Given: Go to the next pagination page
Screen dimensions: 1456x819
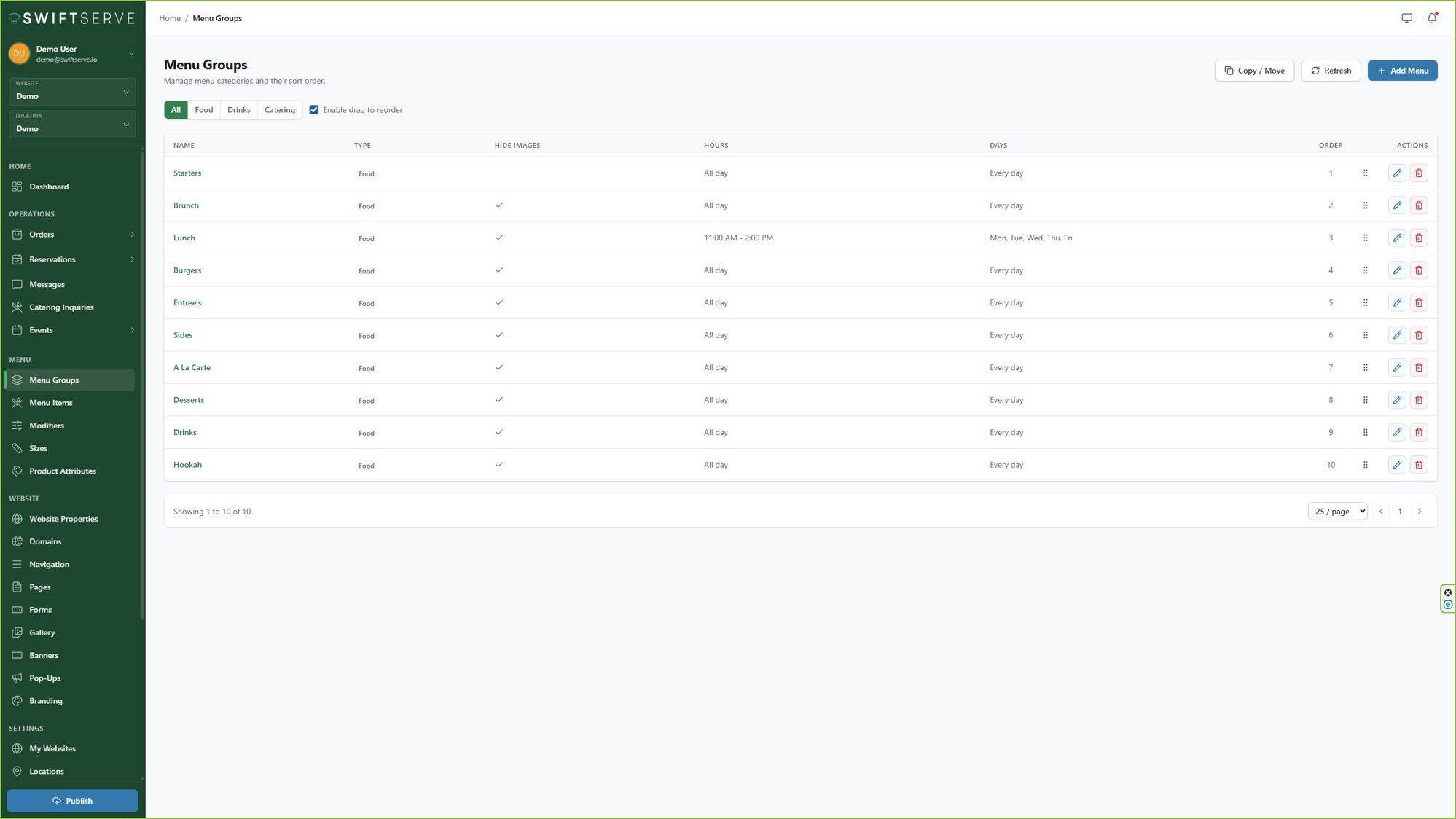Looking at the screenshot, I should tap(1420, 511).
